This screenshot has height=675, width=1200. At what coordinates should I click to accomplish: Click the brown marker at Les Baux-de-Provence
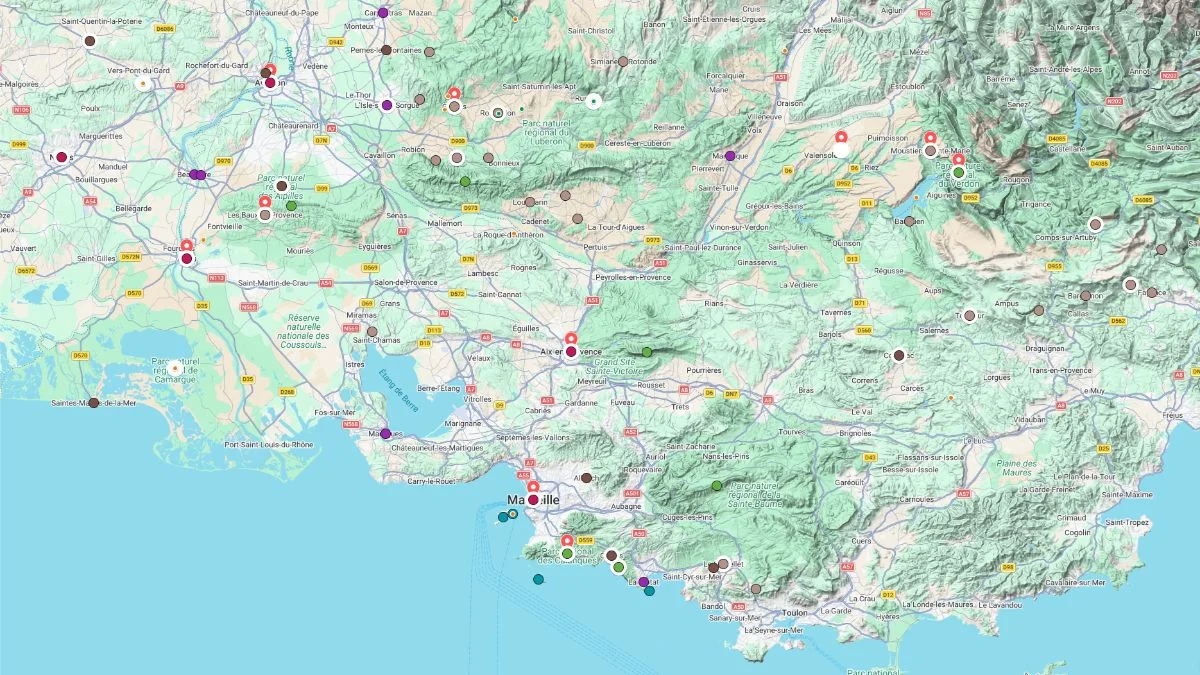[265, 215]
